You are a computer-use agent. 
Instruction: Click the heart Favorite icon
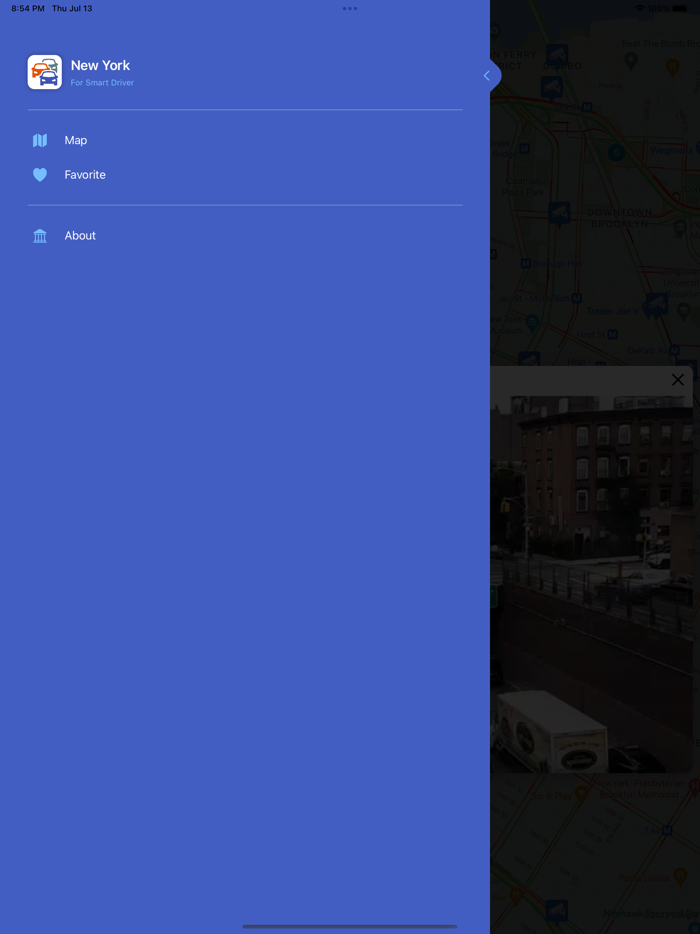[x=40, y=175]
